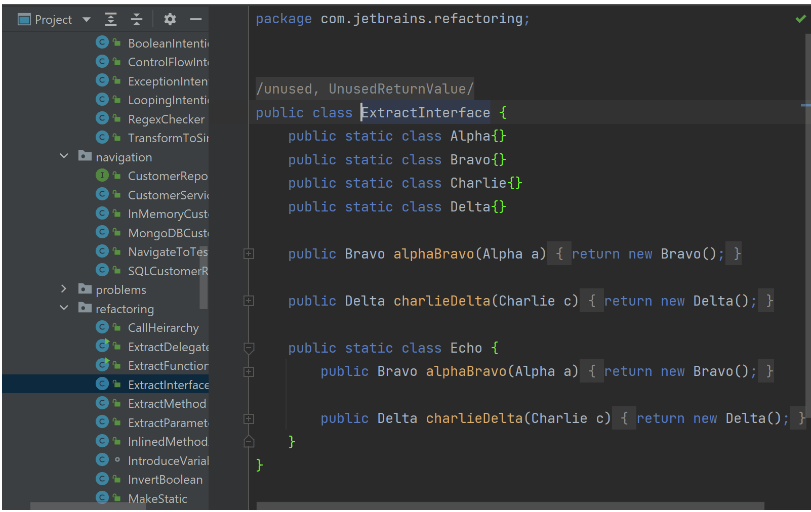Open SQLCustomerR class file
This screenshot has width=811, height=512.
168,270
